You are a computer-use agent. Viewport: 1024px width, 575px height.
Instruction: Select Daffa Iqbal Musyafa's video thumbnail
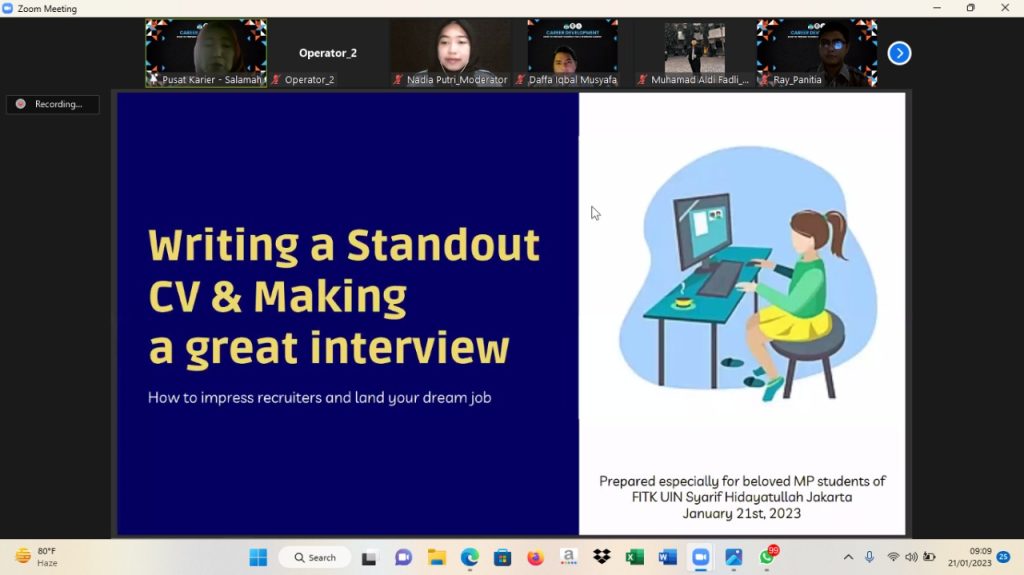pos(572,53)
